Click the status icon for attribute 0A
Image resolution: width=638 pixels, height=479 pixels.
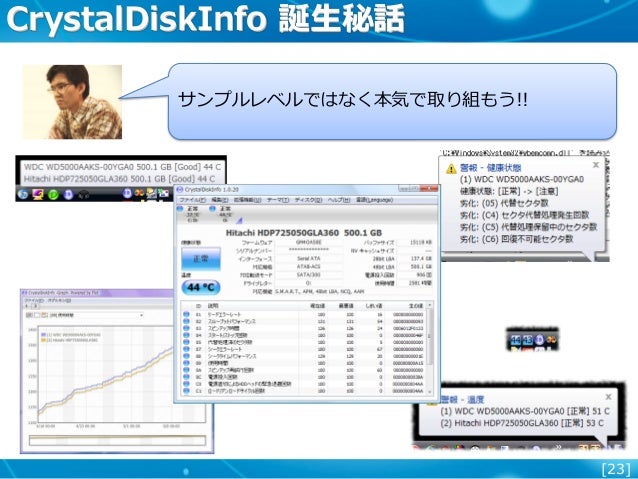tap(186, 370)
